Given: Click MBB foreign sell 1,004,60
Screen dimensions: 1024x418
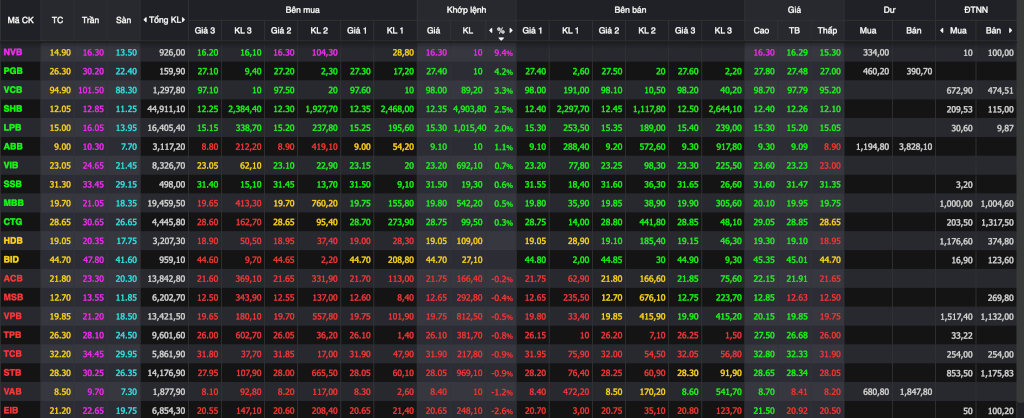Looking at the screenshot, I should click(x=997, y=203).
